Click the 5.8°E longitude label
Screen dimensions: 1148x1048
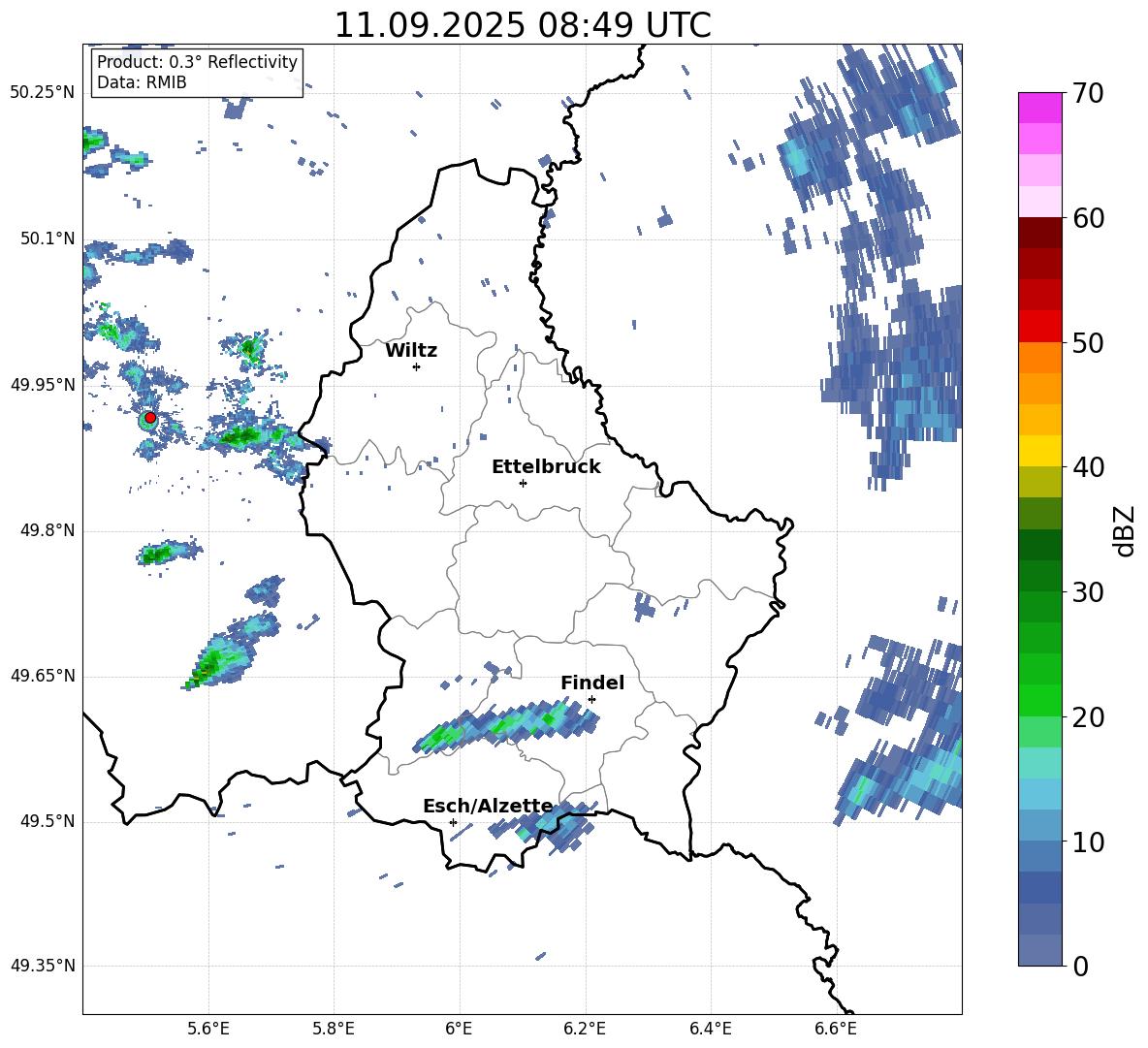[334, 1029]
